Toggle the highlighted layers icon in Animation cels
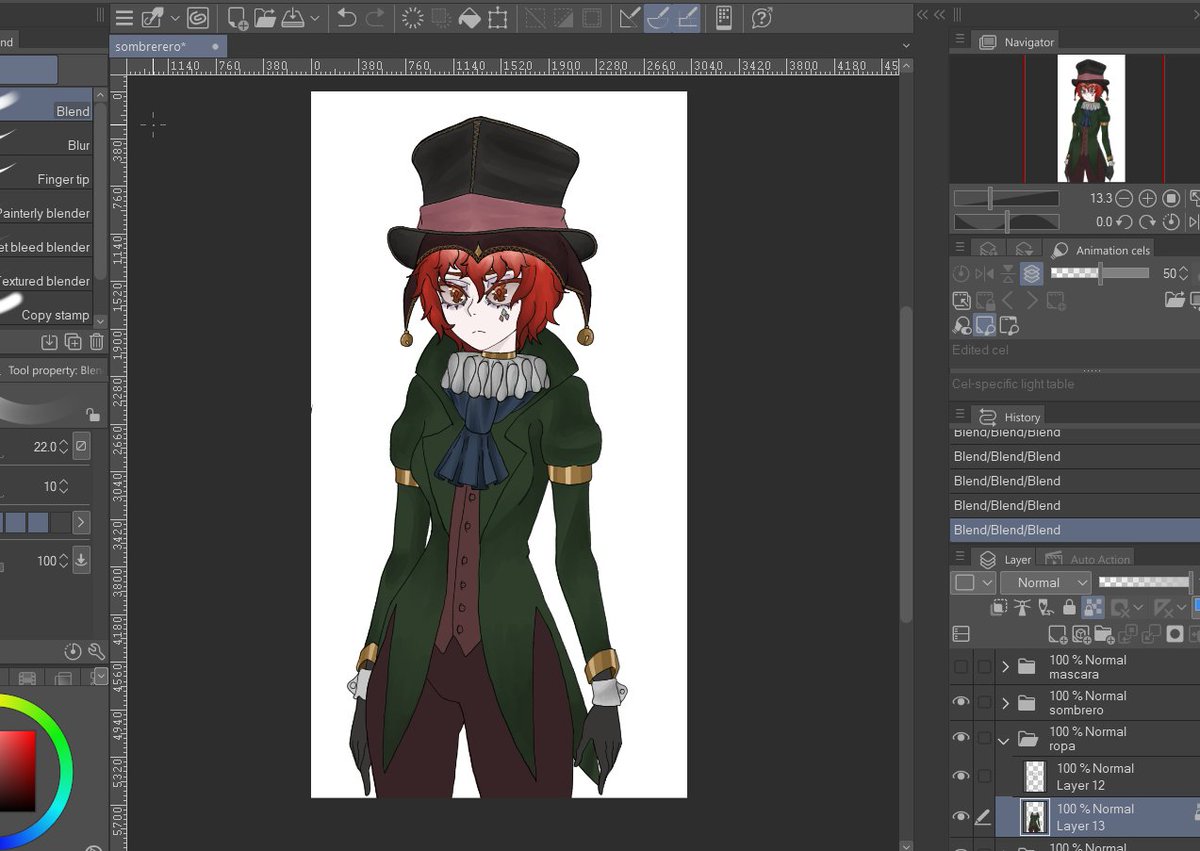 click(x=1032, y=273)
